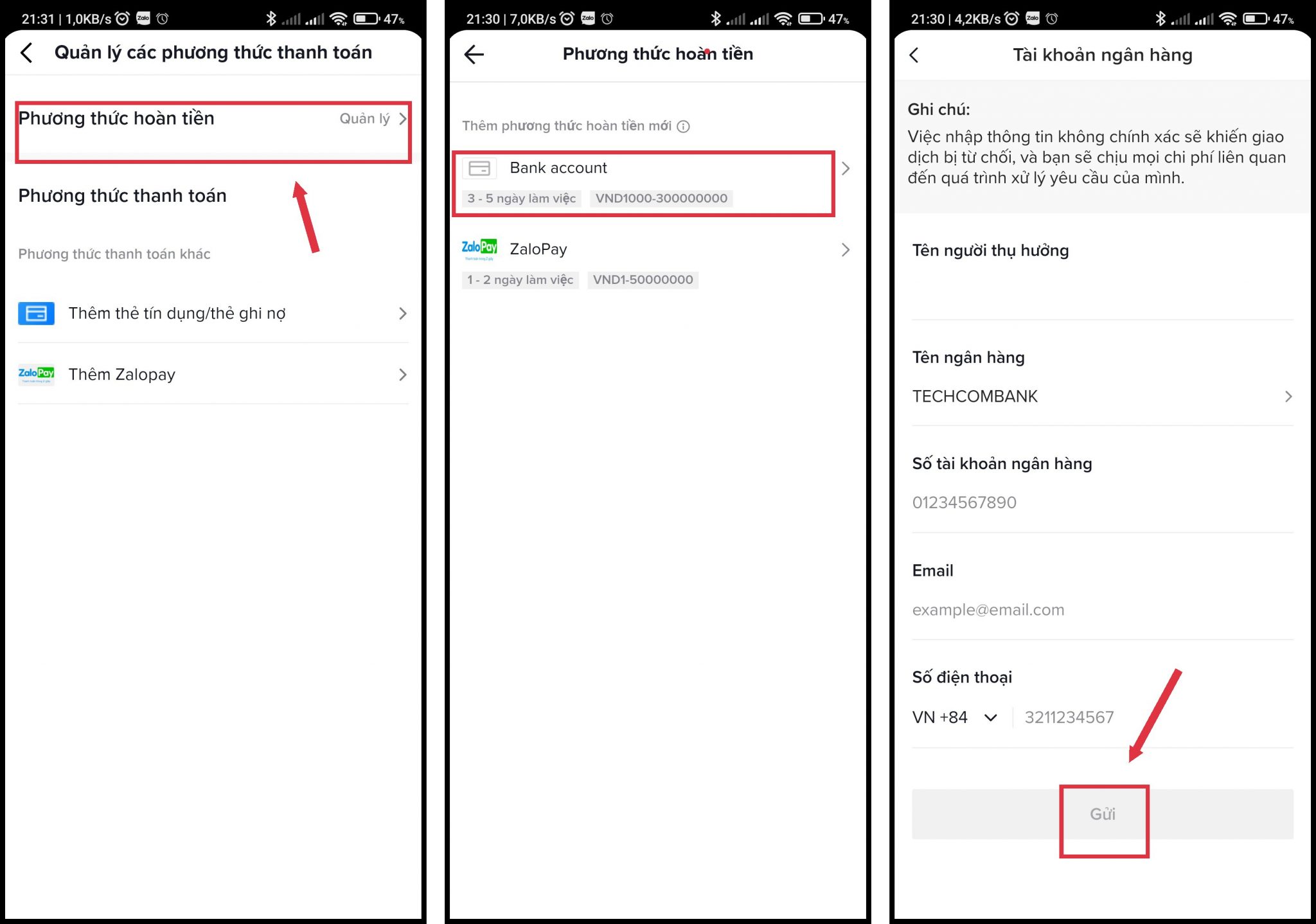Tap the info icon beside Thêm phương thức hoàn tiền mới
This screenshot has width=1316, height=924.
[x=684, y=127]
